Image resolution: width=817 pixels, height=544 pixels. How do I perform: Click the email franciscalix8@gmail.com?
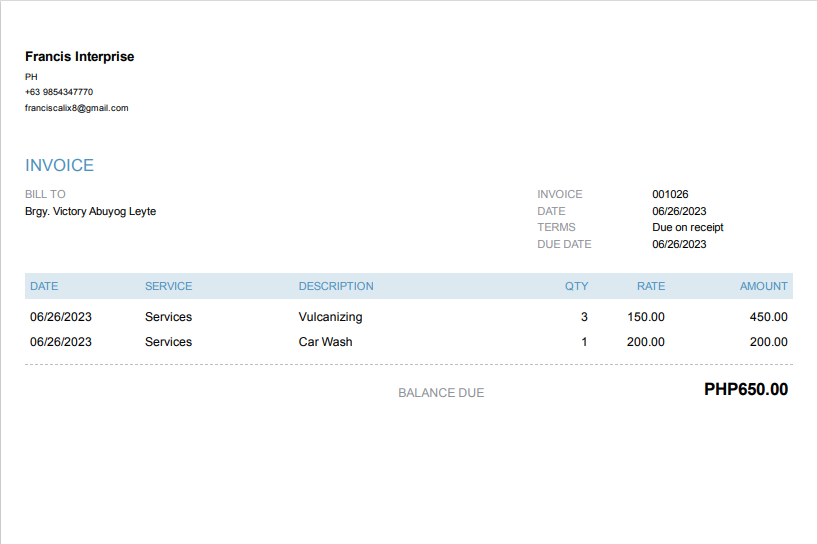coord(77,108)
